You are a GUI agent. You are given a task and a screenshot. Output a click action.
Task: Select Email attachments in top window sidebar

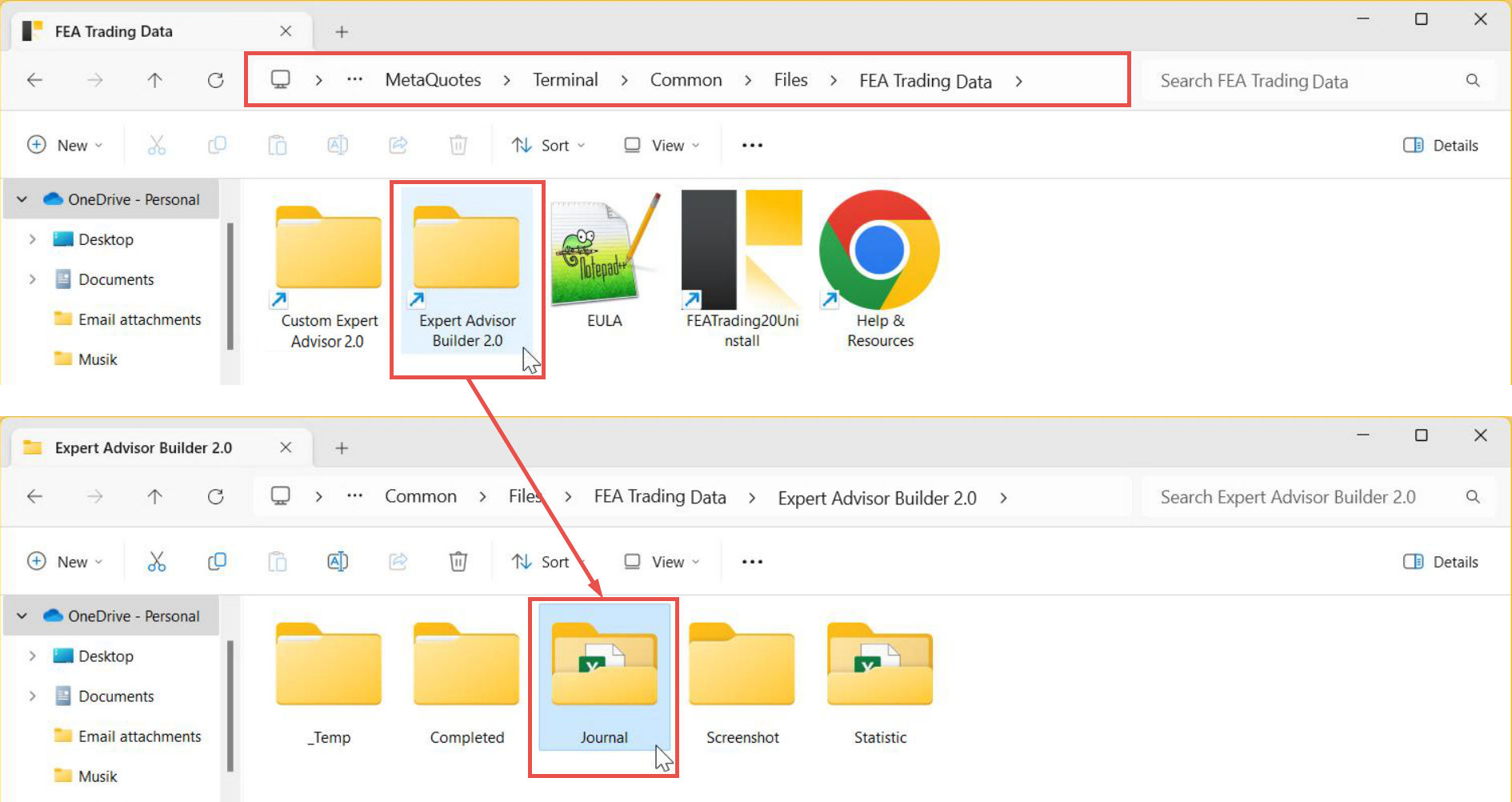(x=127, y=319)
